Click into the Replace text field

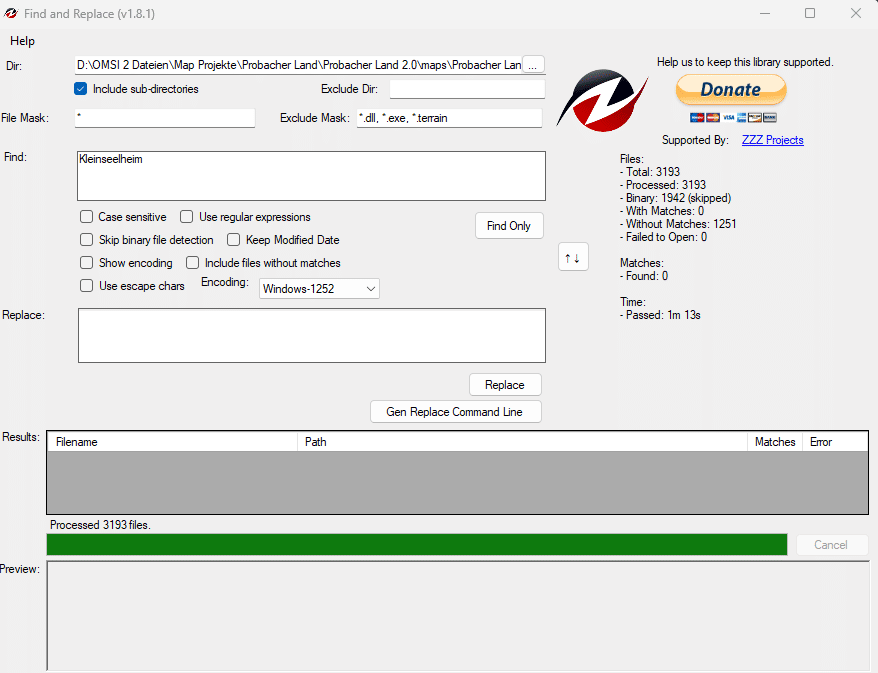311,335
